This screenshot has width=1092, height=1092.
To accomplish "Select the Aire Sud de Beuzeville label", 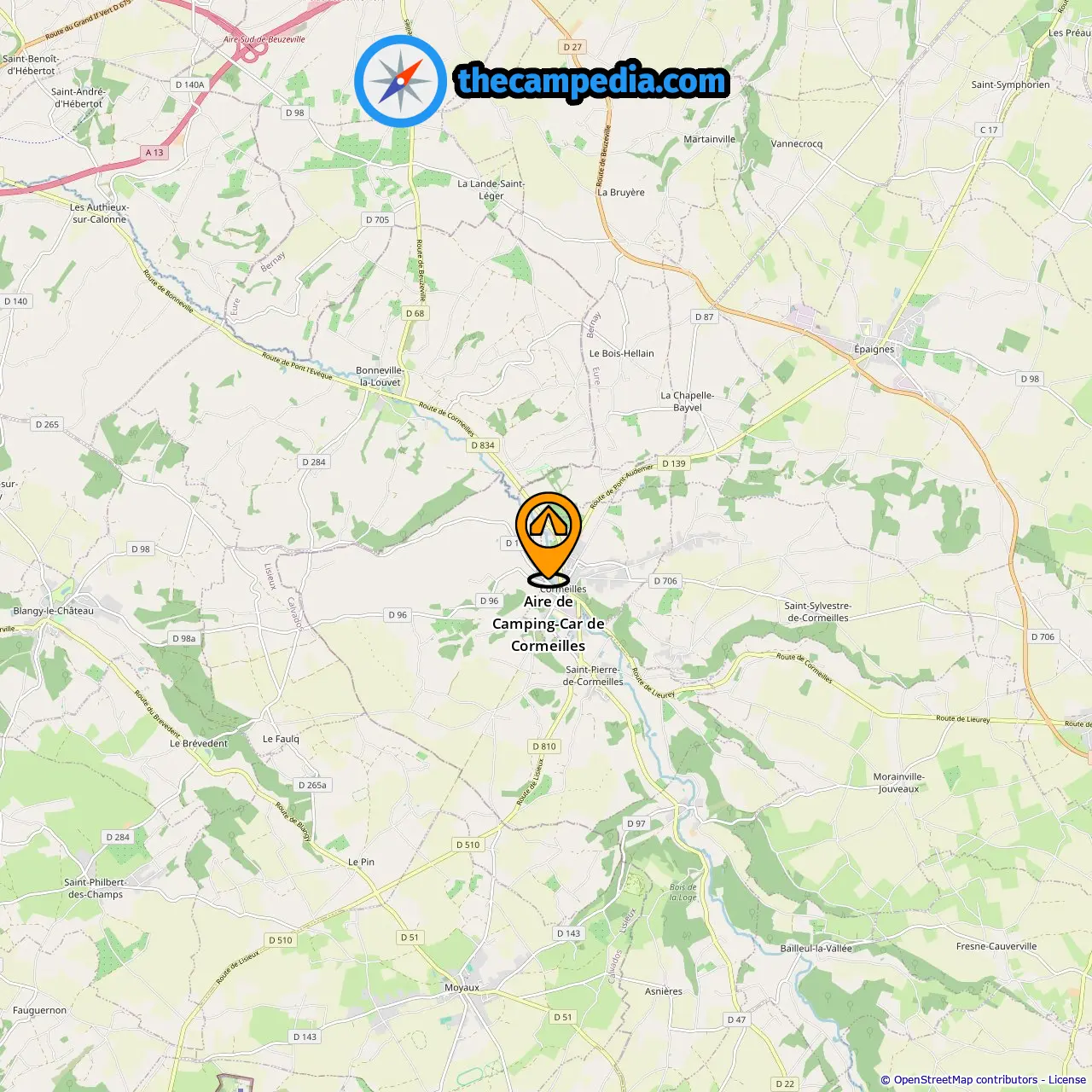I will coord(264,39).
